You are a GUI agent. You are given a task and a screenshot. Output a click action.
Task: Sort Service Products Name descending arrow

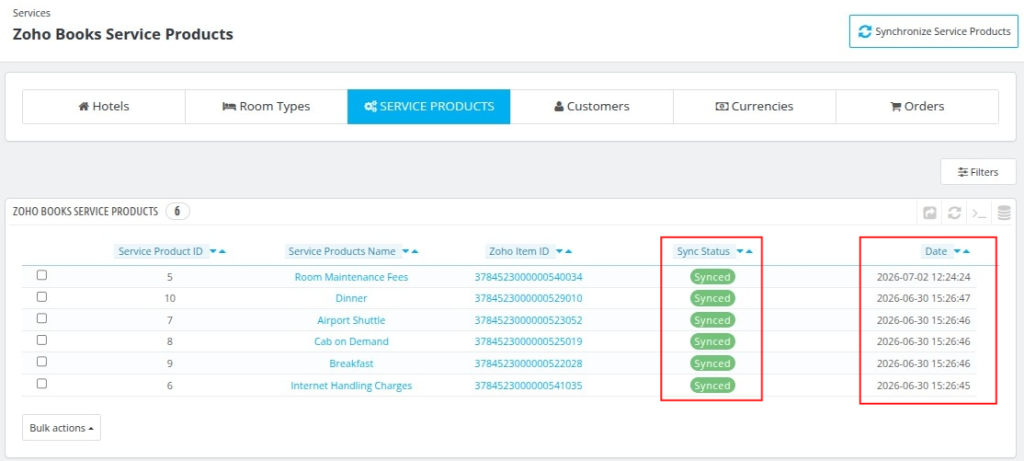point(406,251)
